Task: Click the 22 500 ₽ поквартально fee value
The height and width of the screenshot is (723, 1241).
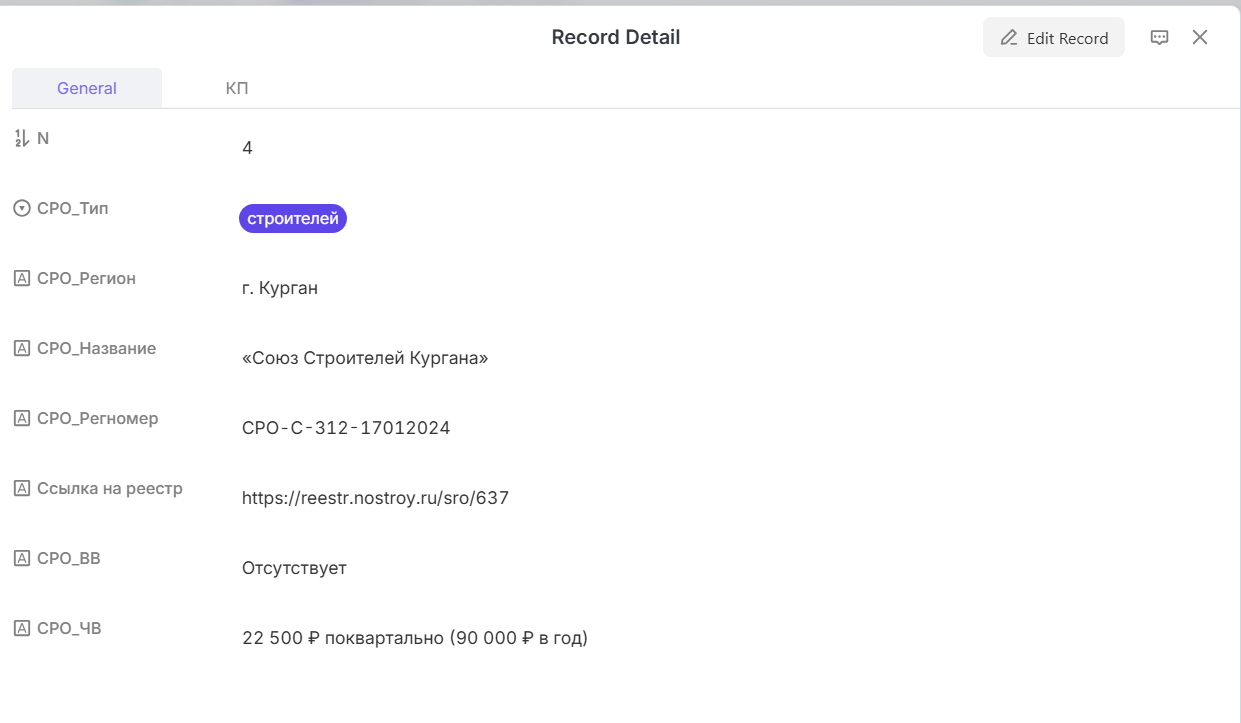Action: (x=414, y=638)
